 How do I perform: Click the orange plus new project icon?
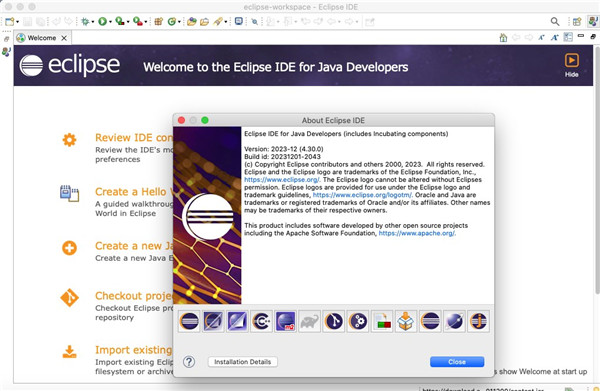[69, 248]
